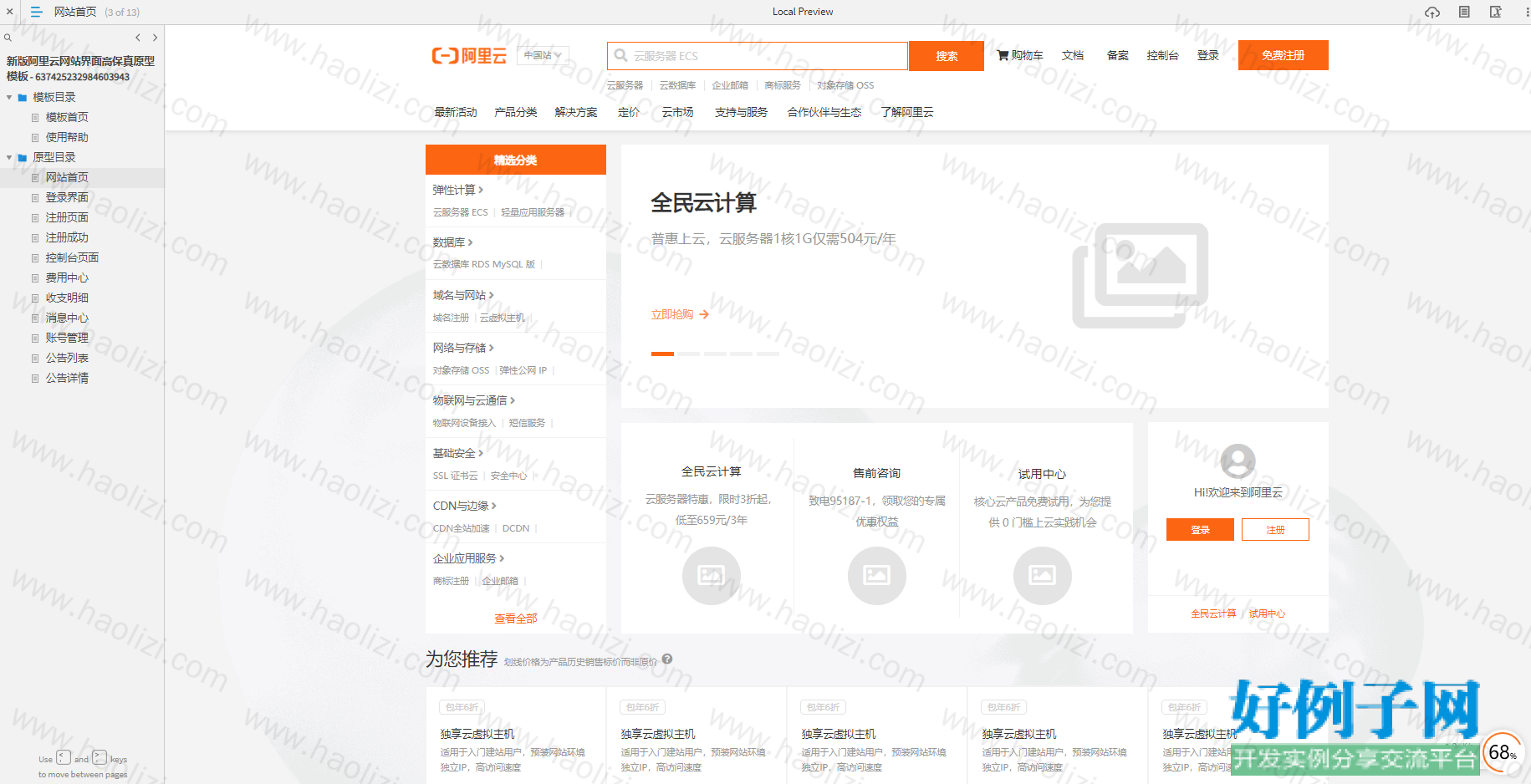Expand the 物联网与云通信 category
Image resolution: width=1531 pixels, height=784 pixels.
click(474, 400)
